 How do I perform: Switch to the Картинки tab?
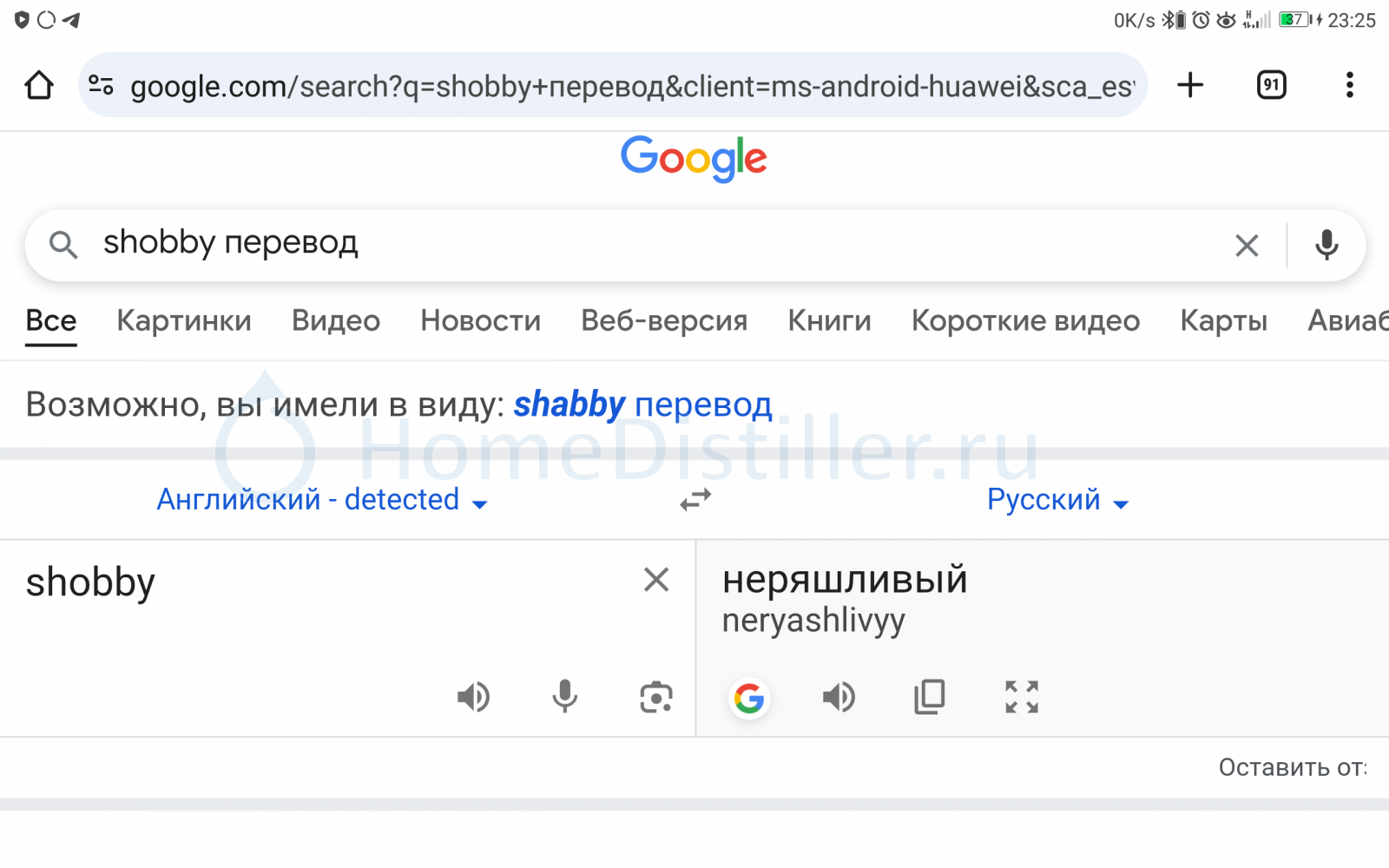coord(184,321)
